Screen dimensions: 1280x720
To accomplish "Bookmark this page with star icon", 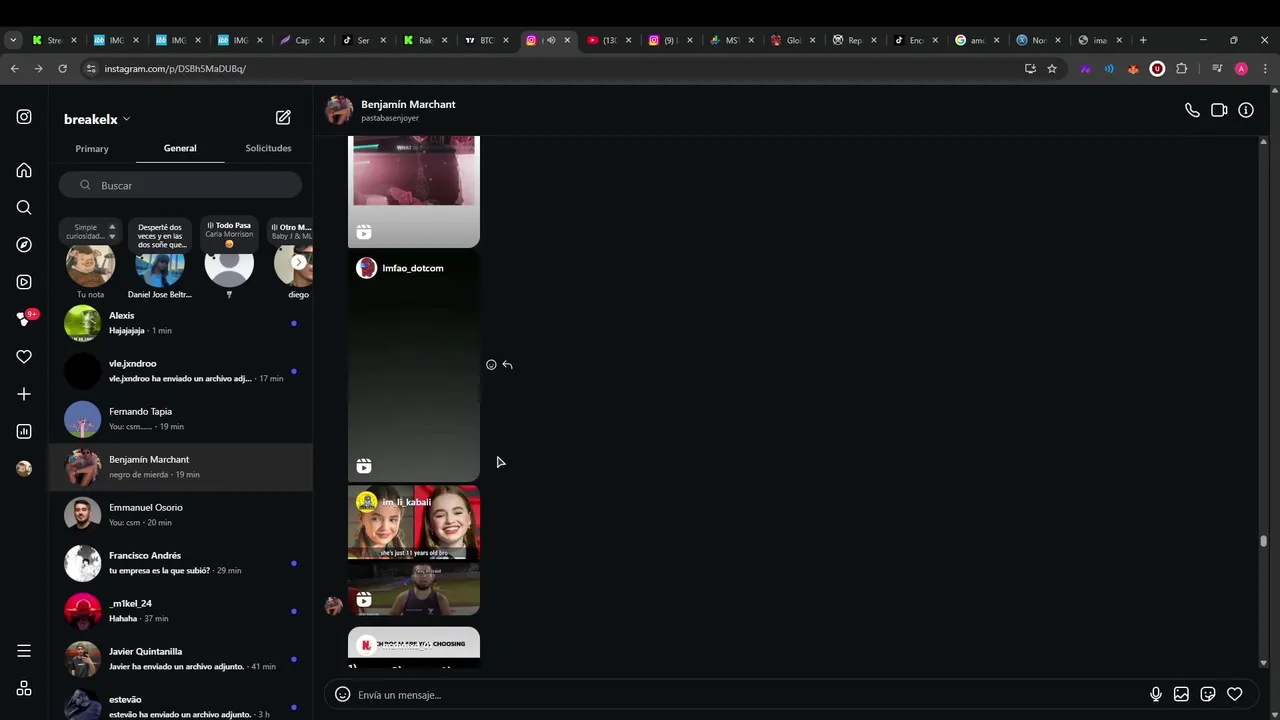I will pos(1052,69).
